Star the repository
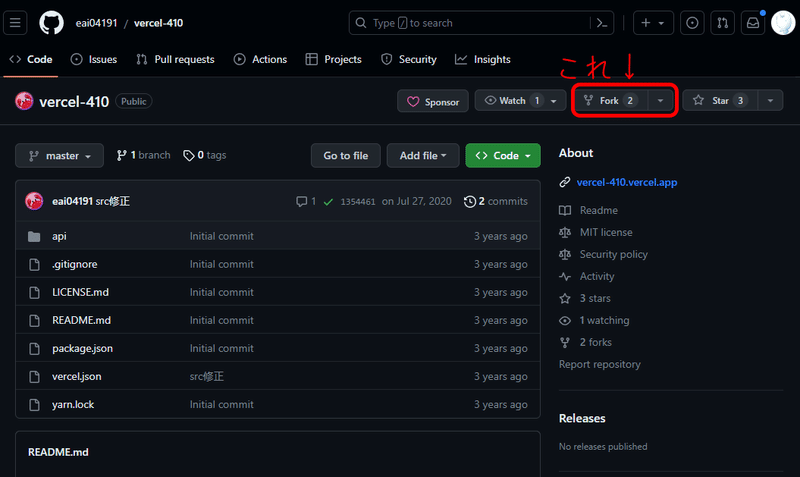 tap(720, 101)
